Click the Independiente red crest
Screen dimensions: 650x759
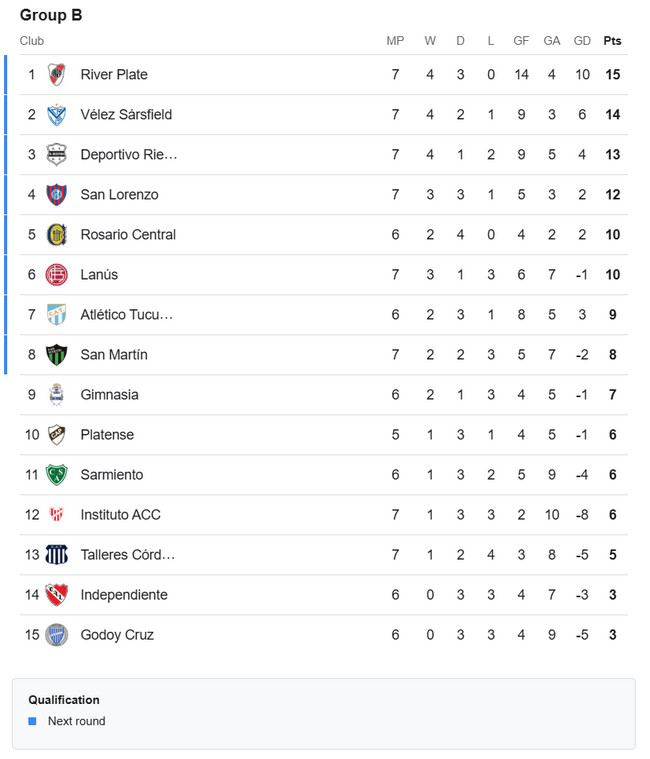(x=57, y=595)
